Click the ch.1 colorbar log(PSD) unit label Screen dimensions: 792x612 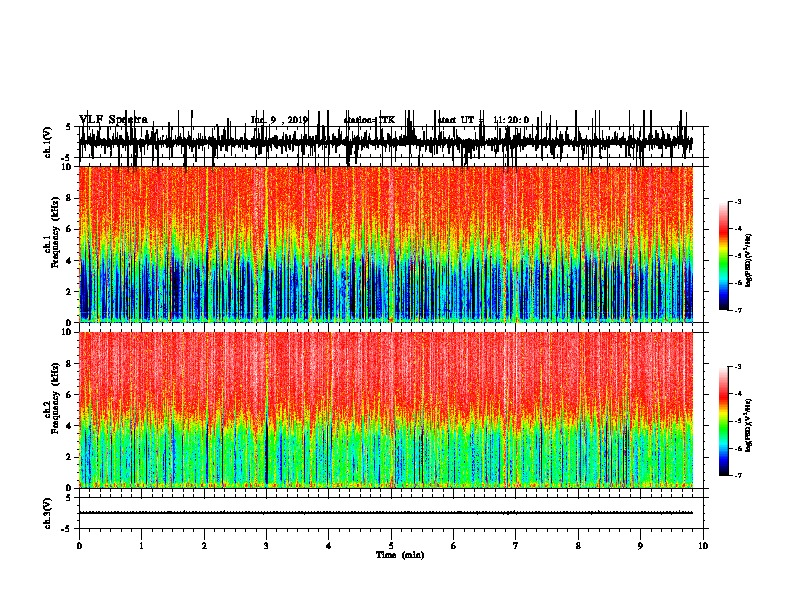point(749,260)
